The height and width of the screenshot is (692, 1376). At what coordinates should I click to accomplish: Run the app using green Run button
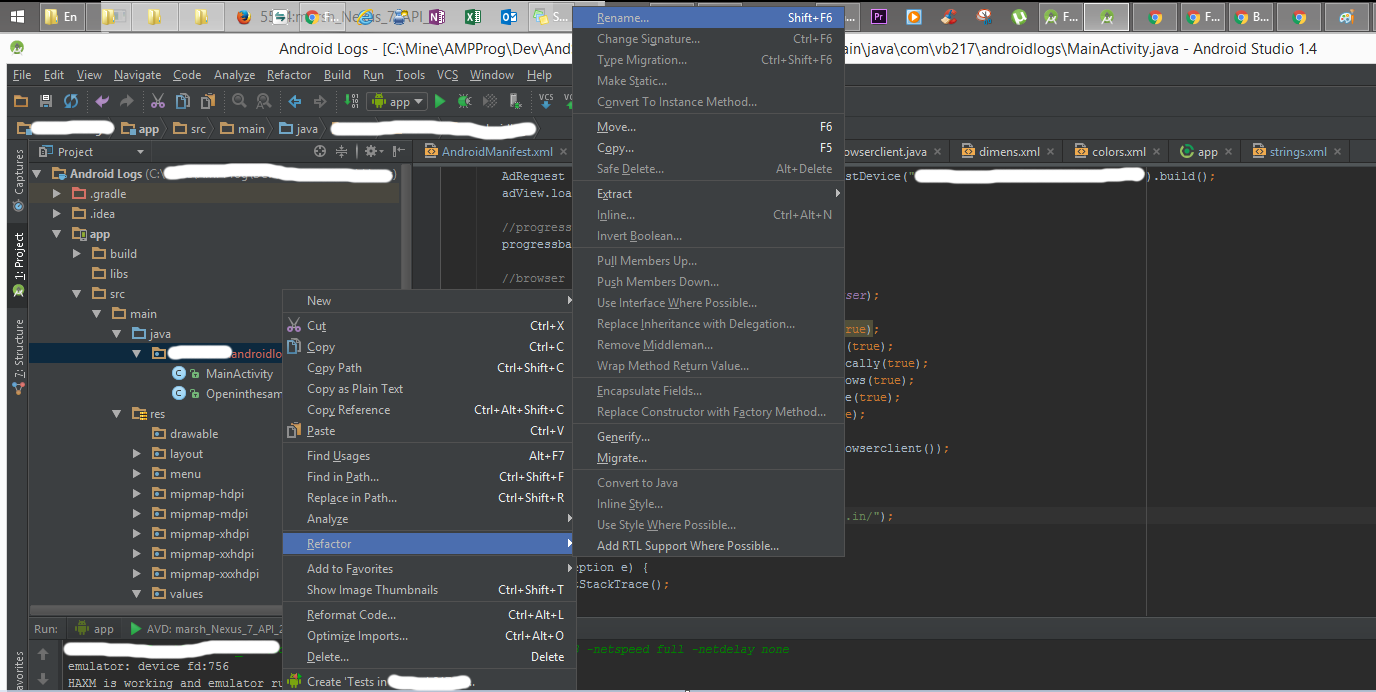point(440,101)
